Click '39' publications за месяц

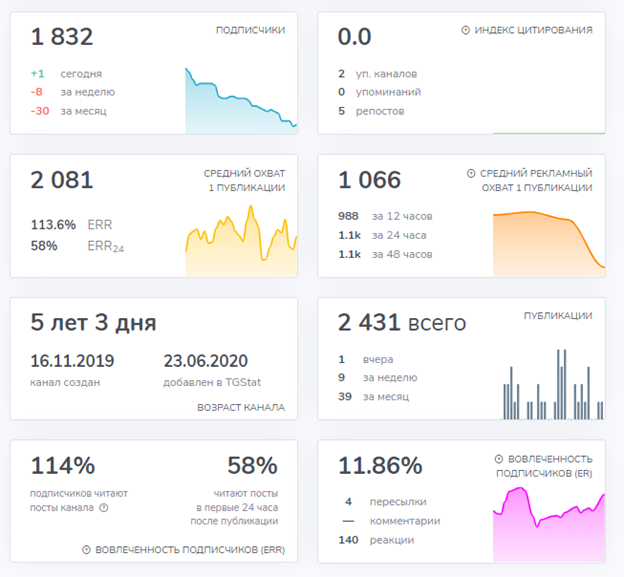click(x=345, y=396)
